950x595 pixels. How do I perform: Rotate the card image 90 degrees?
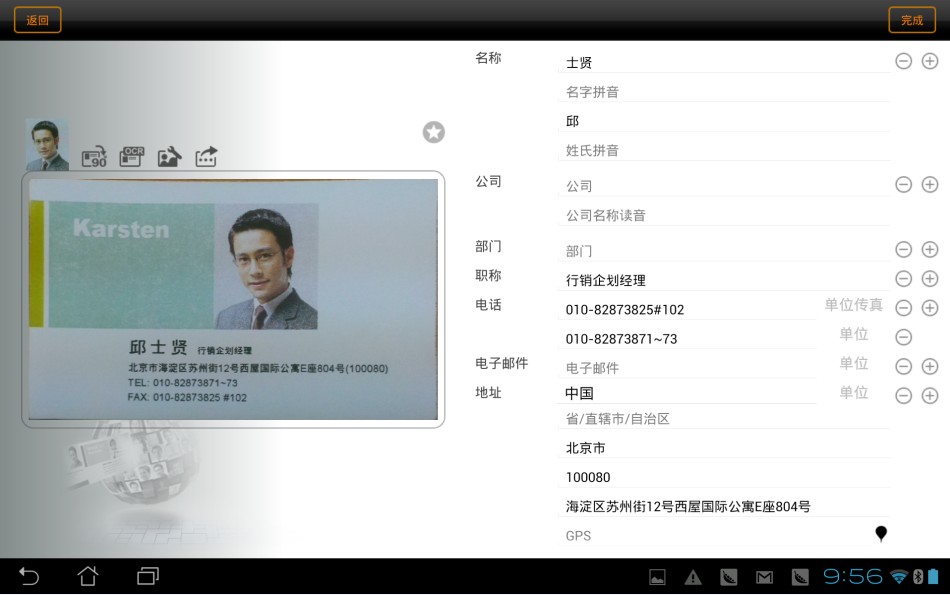coord(94,157)
